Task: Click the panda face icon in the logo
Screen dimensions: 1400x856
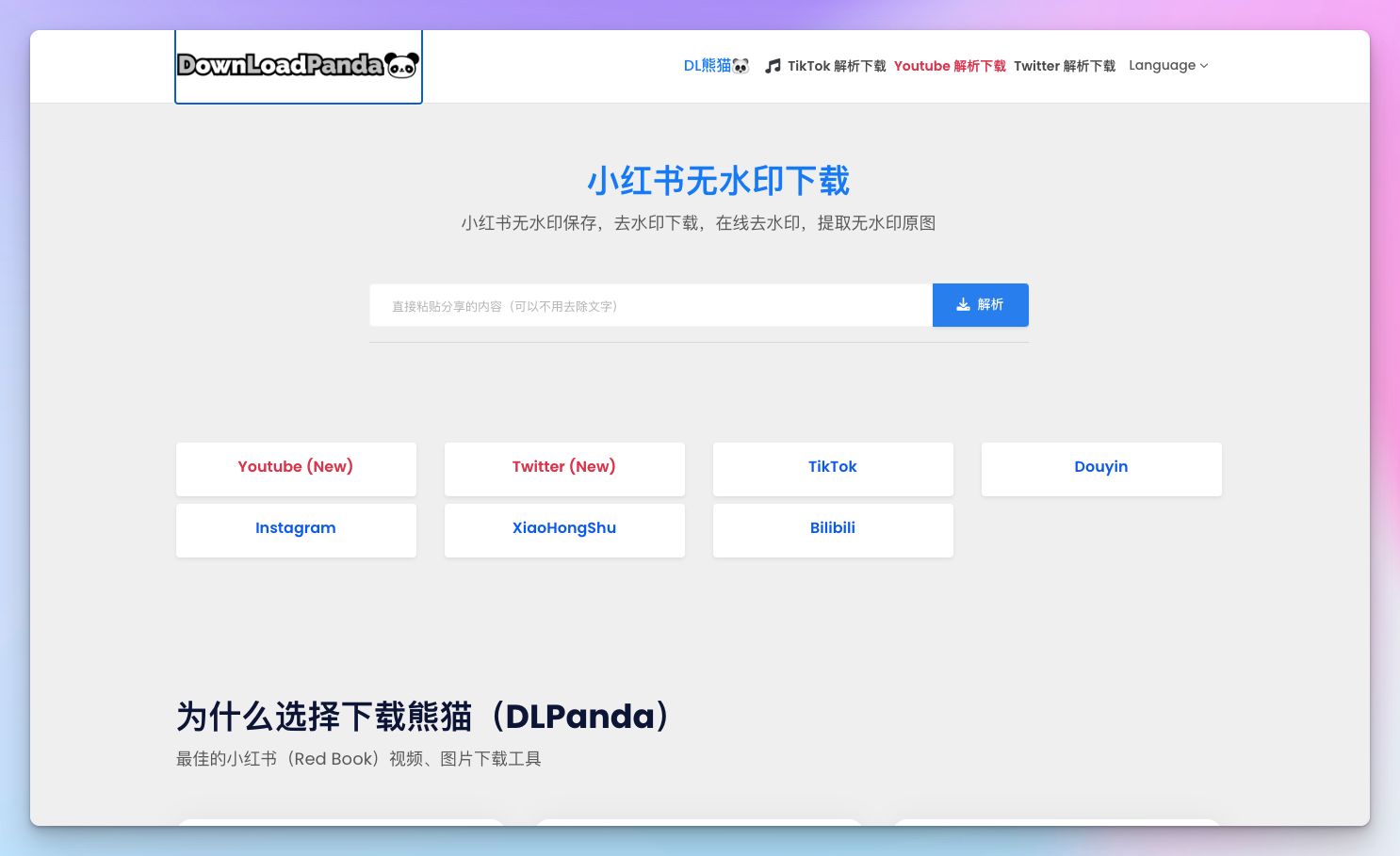Action: coord(402,65)
